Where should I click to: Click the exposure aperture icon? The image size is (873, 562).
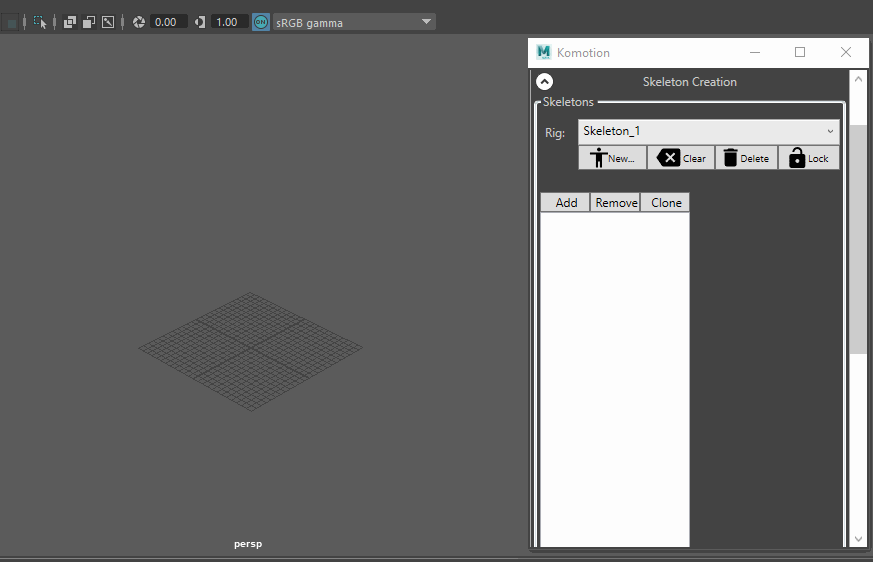tap(139, 22)
